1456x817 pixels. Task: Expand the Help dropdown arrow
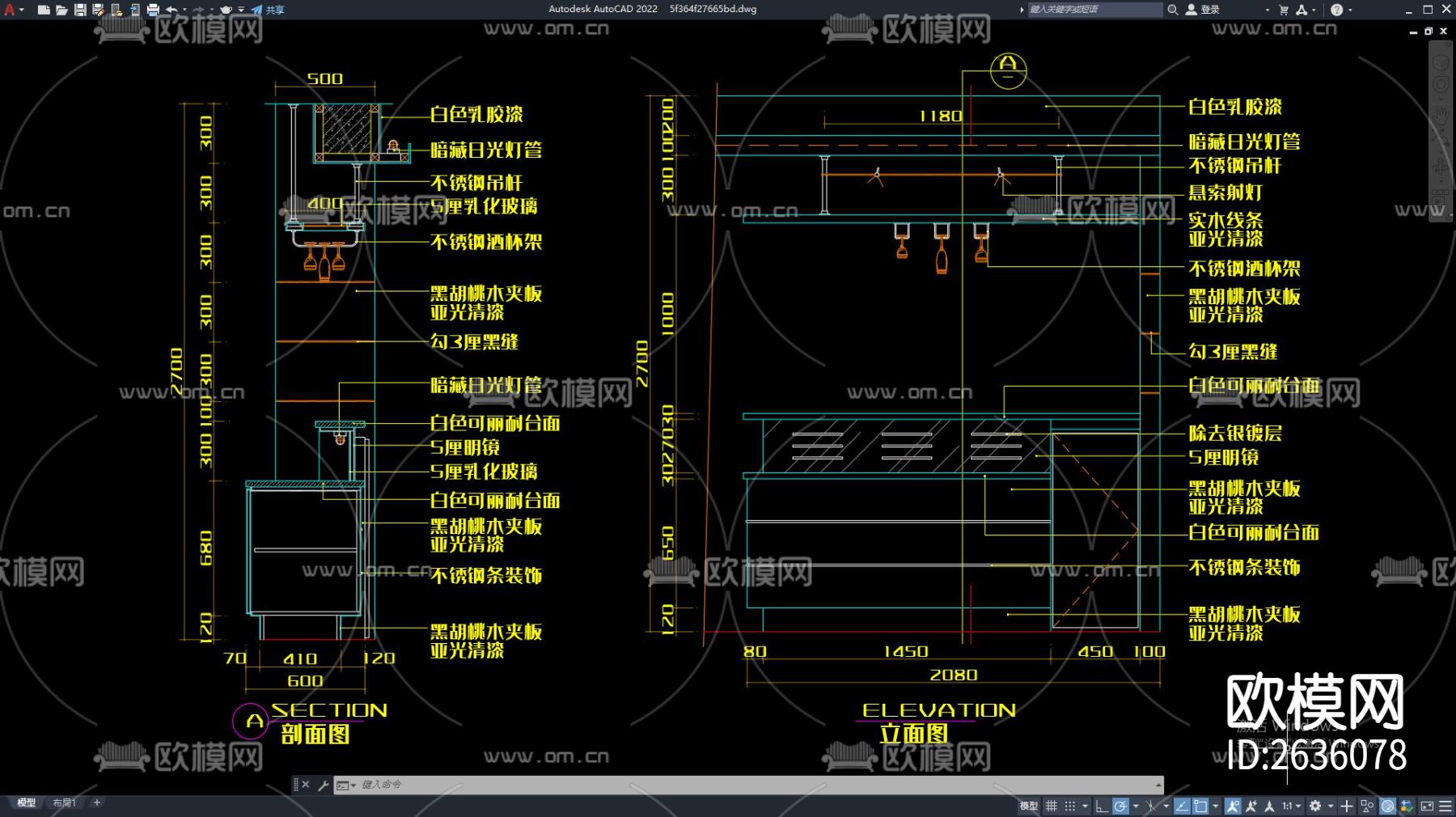[x=1350, y=10]
